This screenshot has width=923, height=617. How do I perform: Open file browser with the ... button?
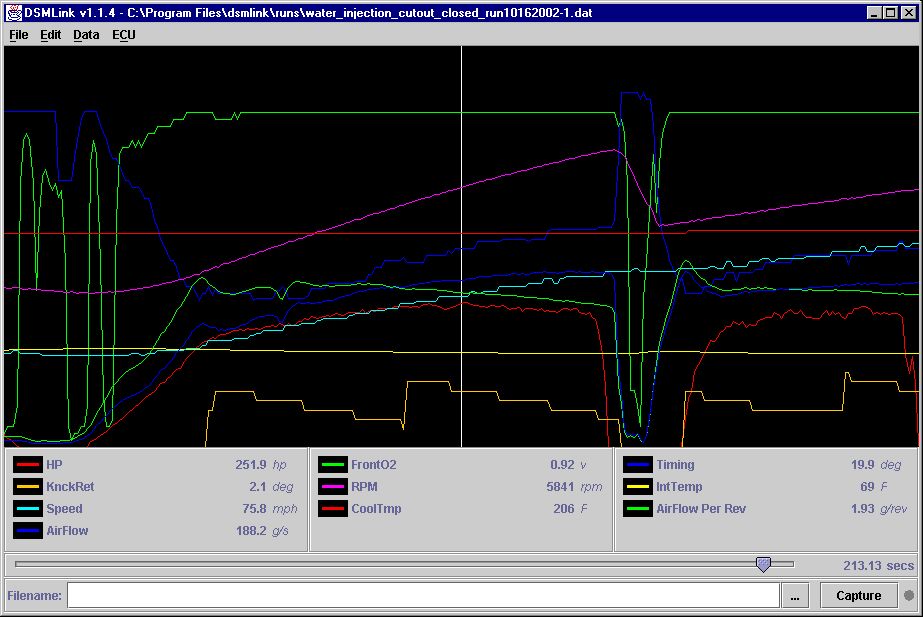(795, 595)
